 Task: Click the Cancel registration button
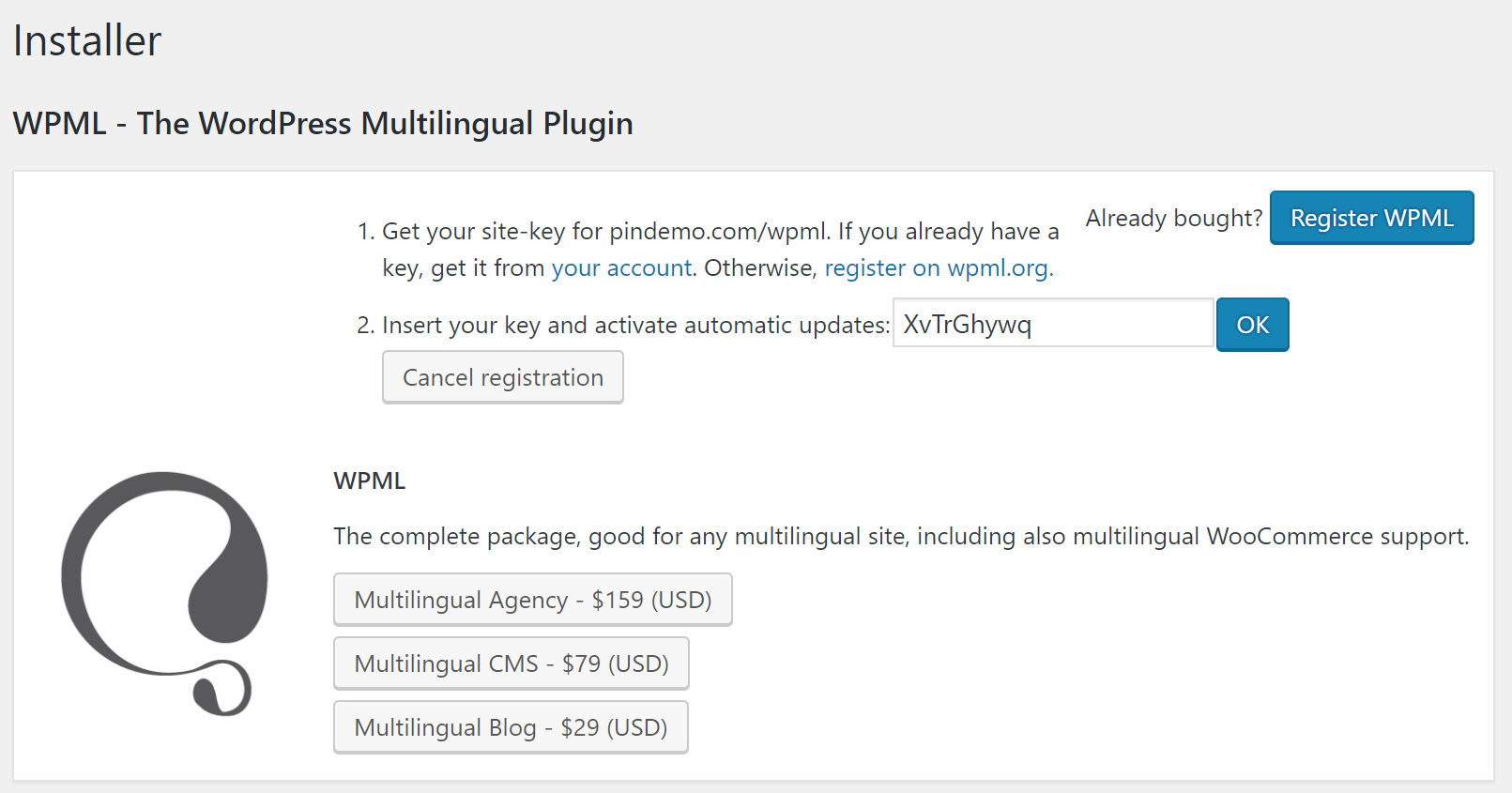click(502, 377)
